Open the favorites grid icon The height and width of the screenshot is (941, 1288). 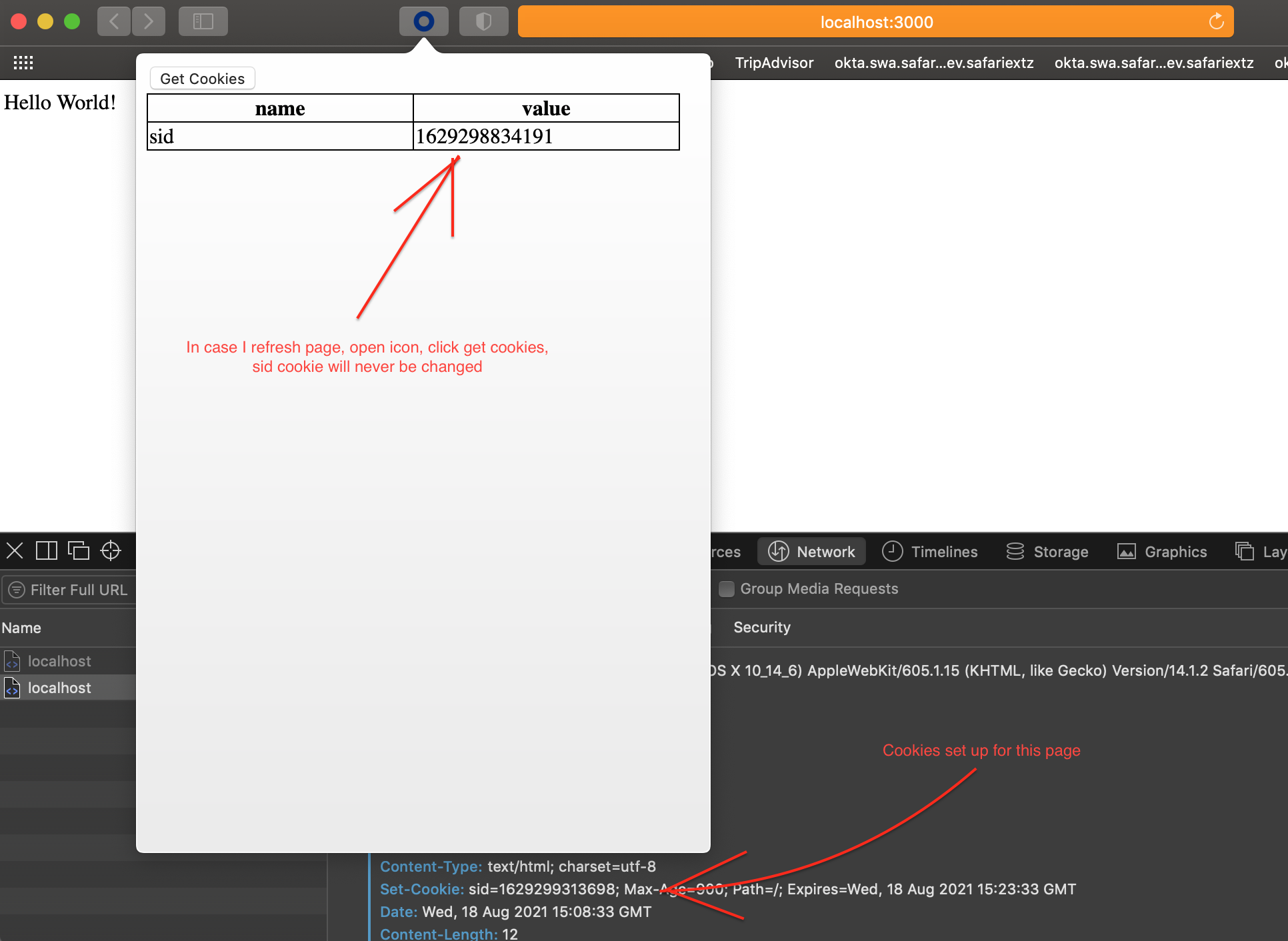(x=23, y=63)
